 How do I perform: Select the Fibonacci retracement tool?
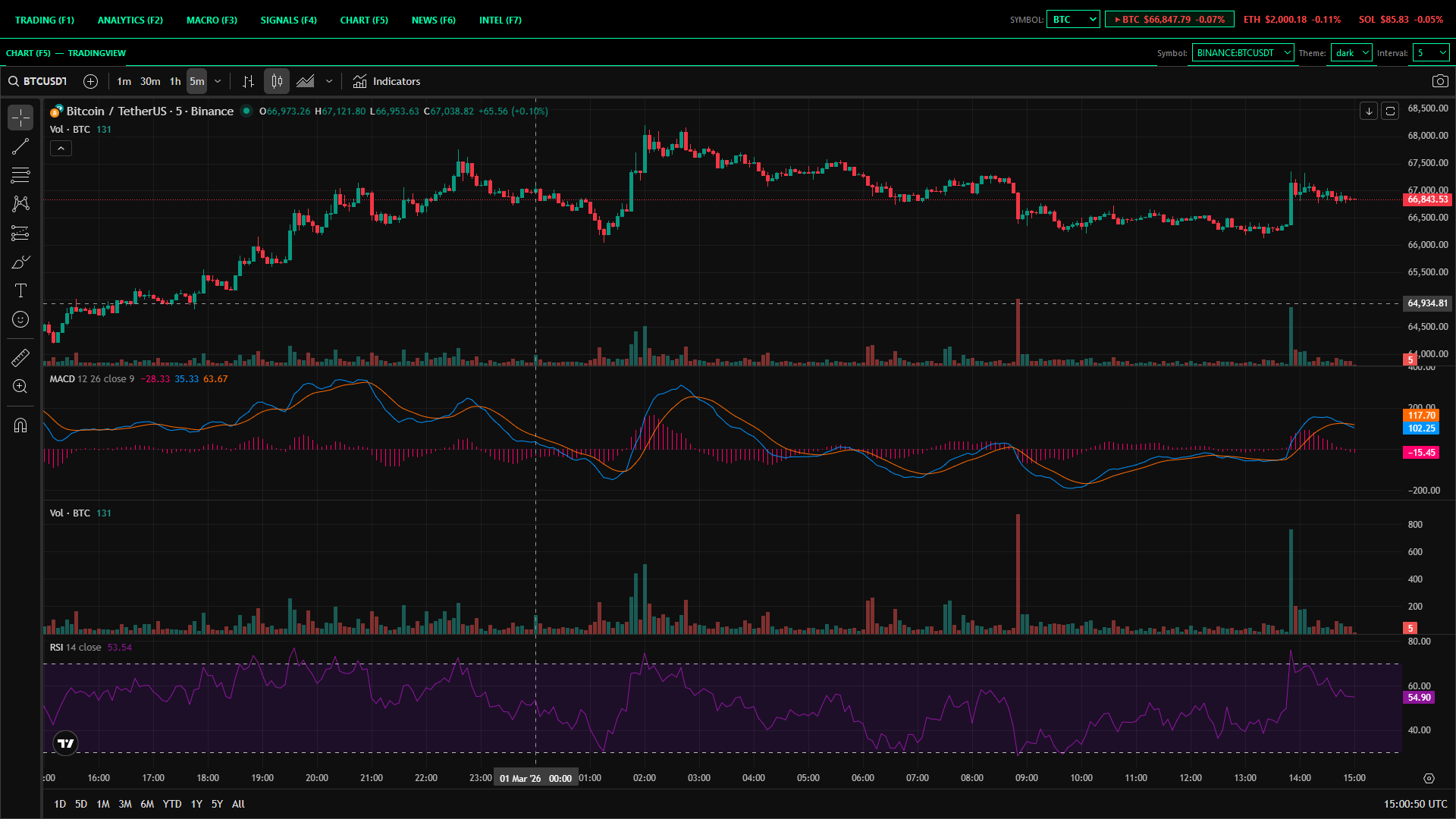coord(20,175)
